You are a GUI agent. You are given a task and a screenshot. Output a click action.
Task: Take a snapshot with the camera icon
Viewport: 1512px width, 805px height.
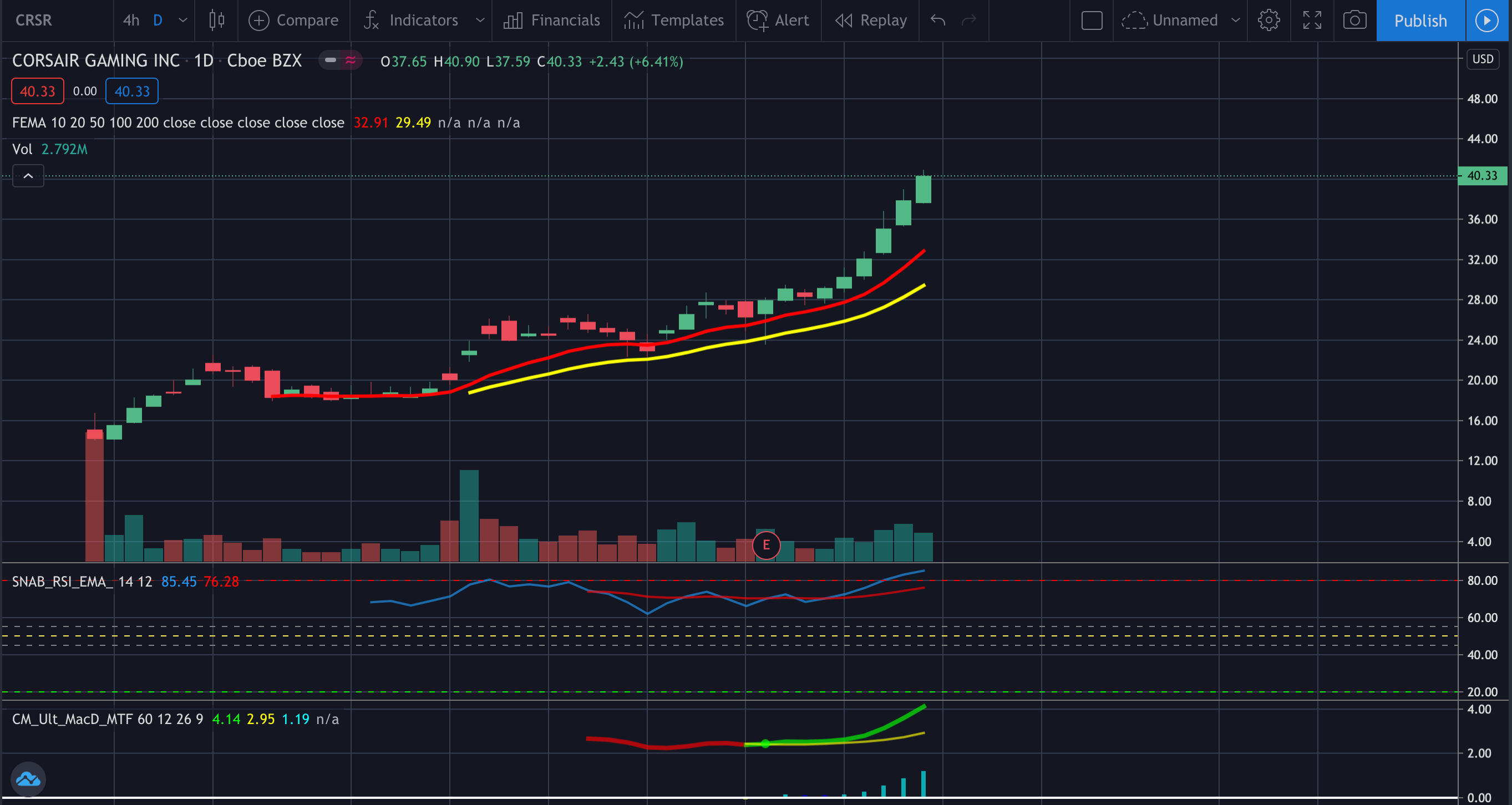tap(1354, 21)
